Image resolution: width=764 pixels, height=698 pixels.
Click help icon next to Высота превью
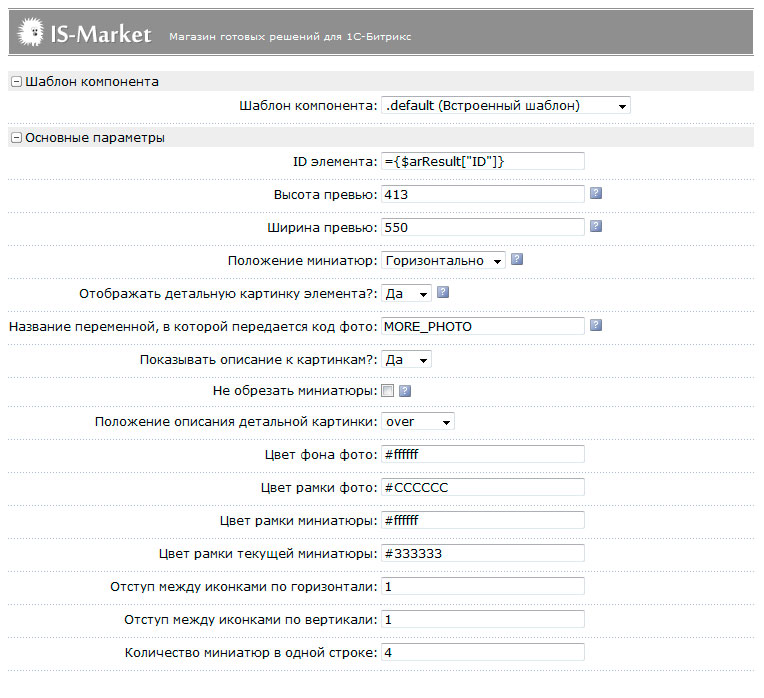click(x=596, y=194)
